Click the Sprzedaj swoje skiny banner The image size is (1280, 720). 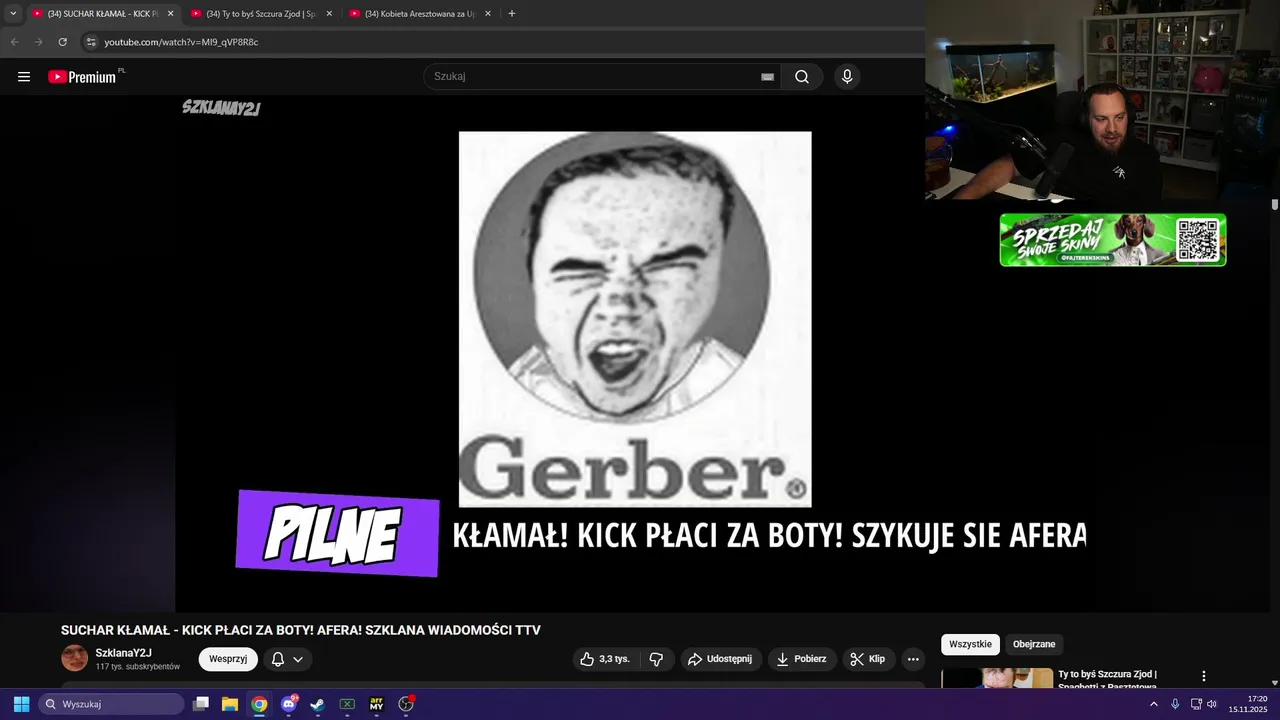pyautogui.click(x=1113, y=240)
